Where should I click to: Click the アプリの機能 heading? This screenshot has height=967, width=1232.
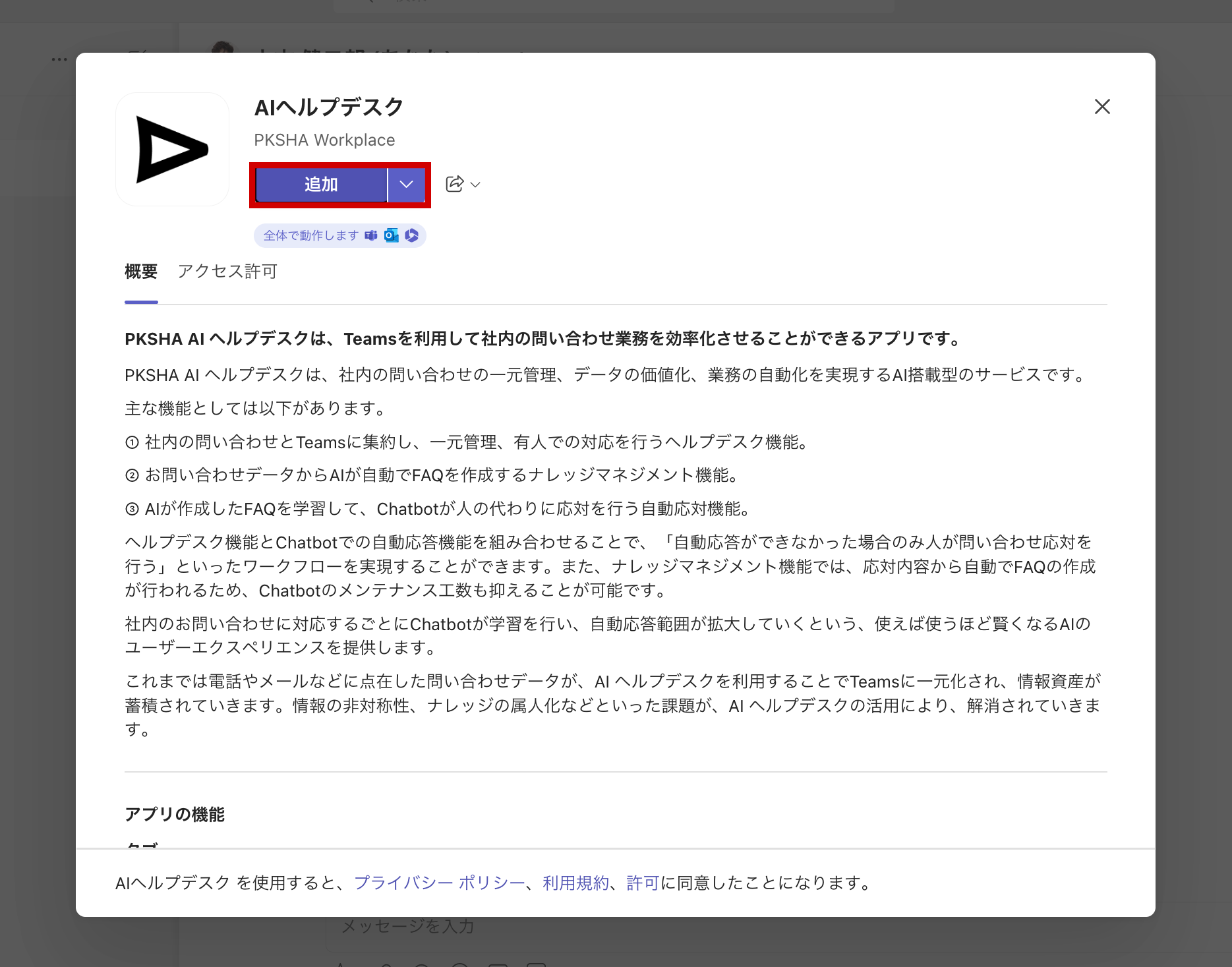(175, 815)
